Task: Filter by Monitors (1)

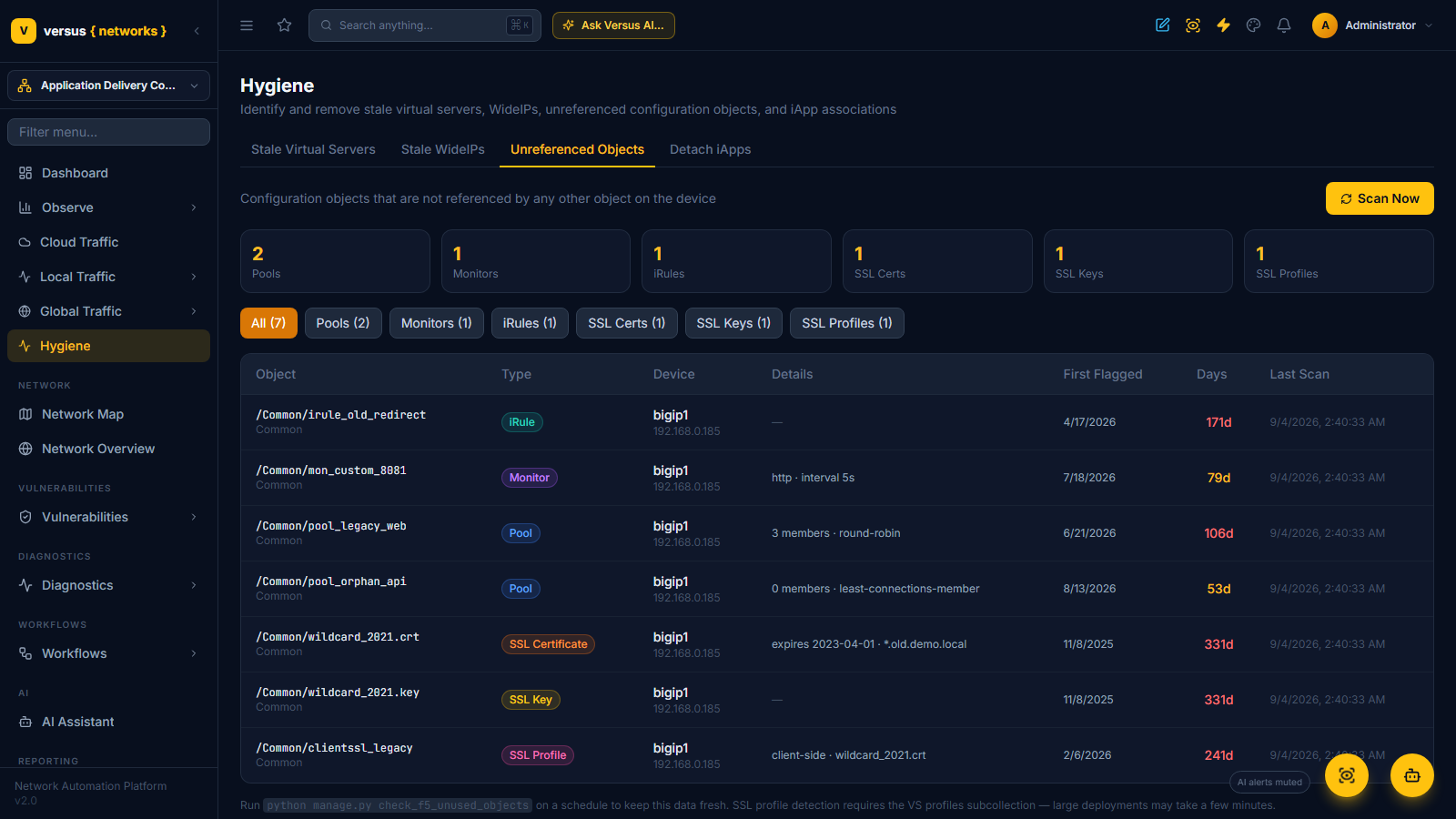Action: 437,323
